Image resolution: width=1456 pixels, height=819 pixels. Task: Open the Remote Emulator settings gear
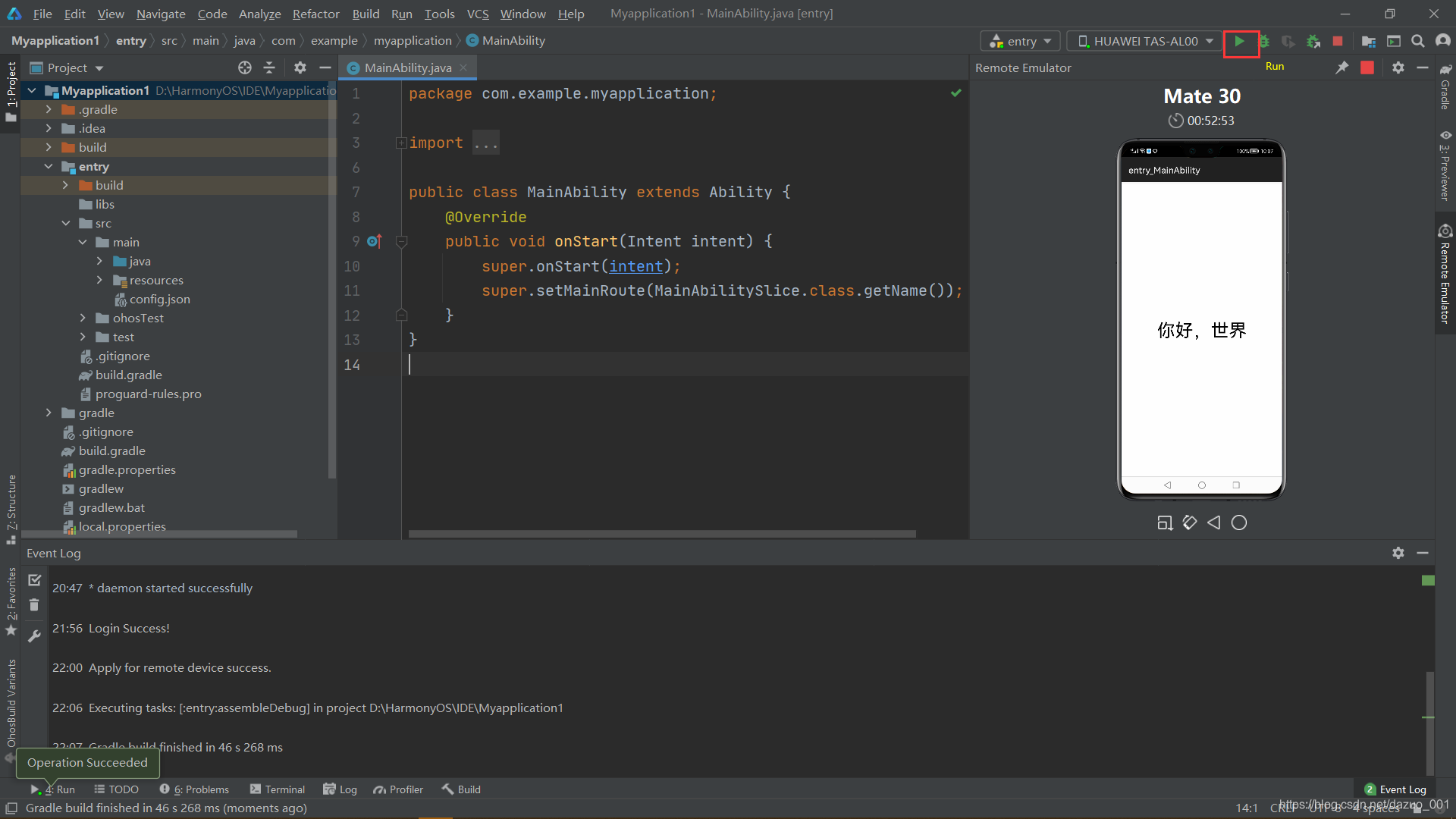point(1398,67)
